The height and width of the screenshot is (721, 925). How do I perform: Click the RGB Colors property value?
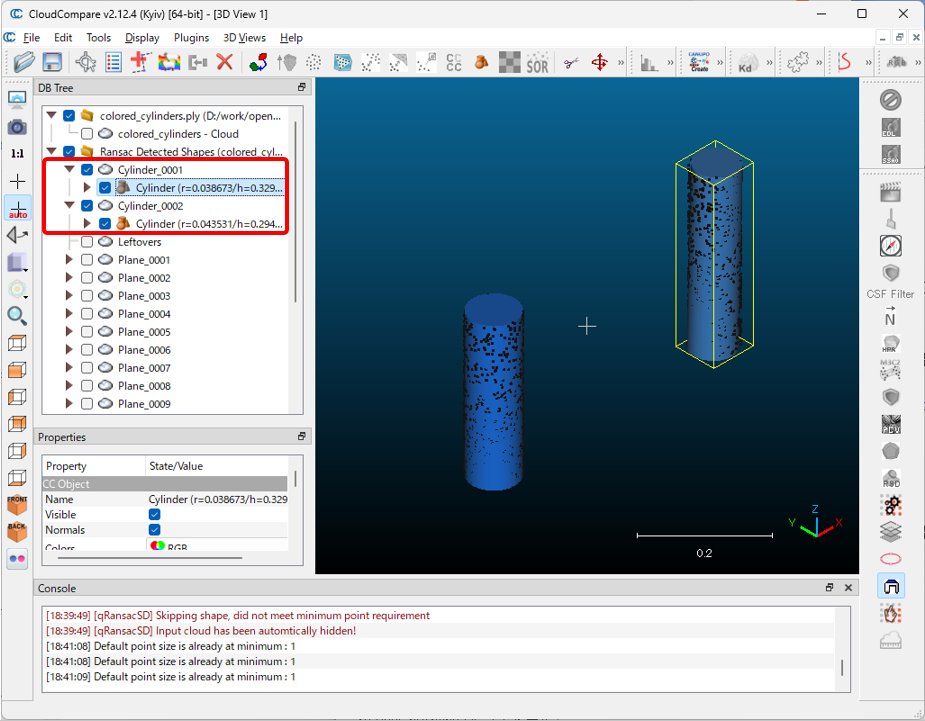pos(176,548)
